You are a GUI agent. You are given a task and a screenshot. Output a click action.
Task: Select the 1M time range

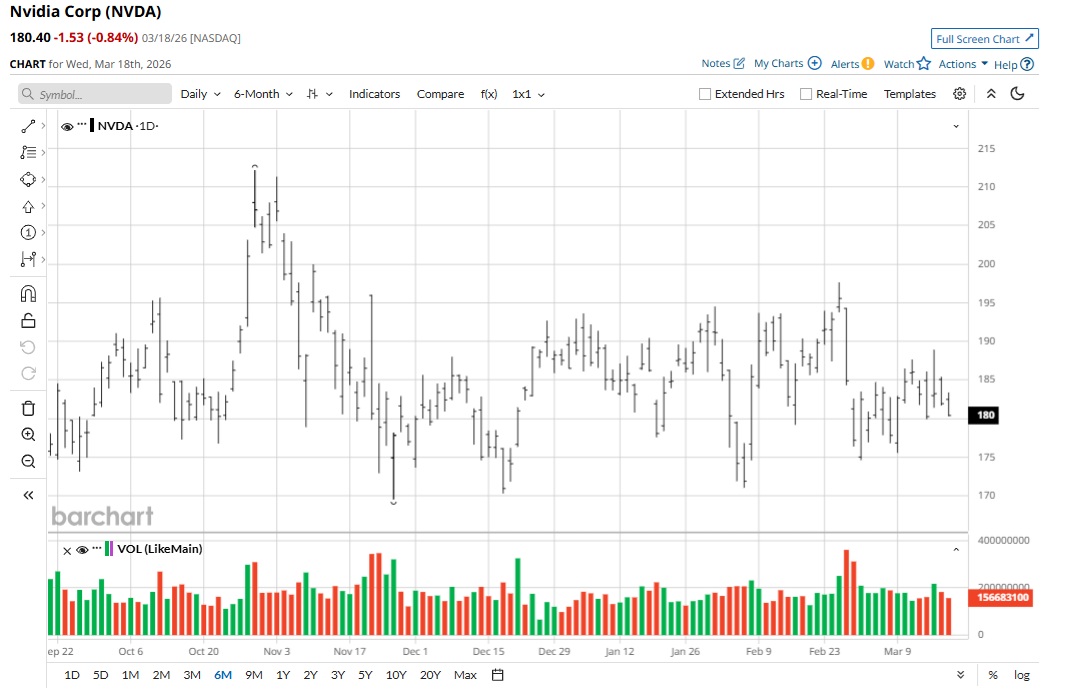click(130, 675)
